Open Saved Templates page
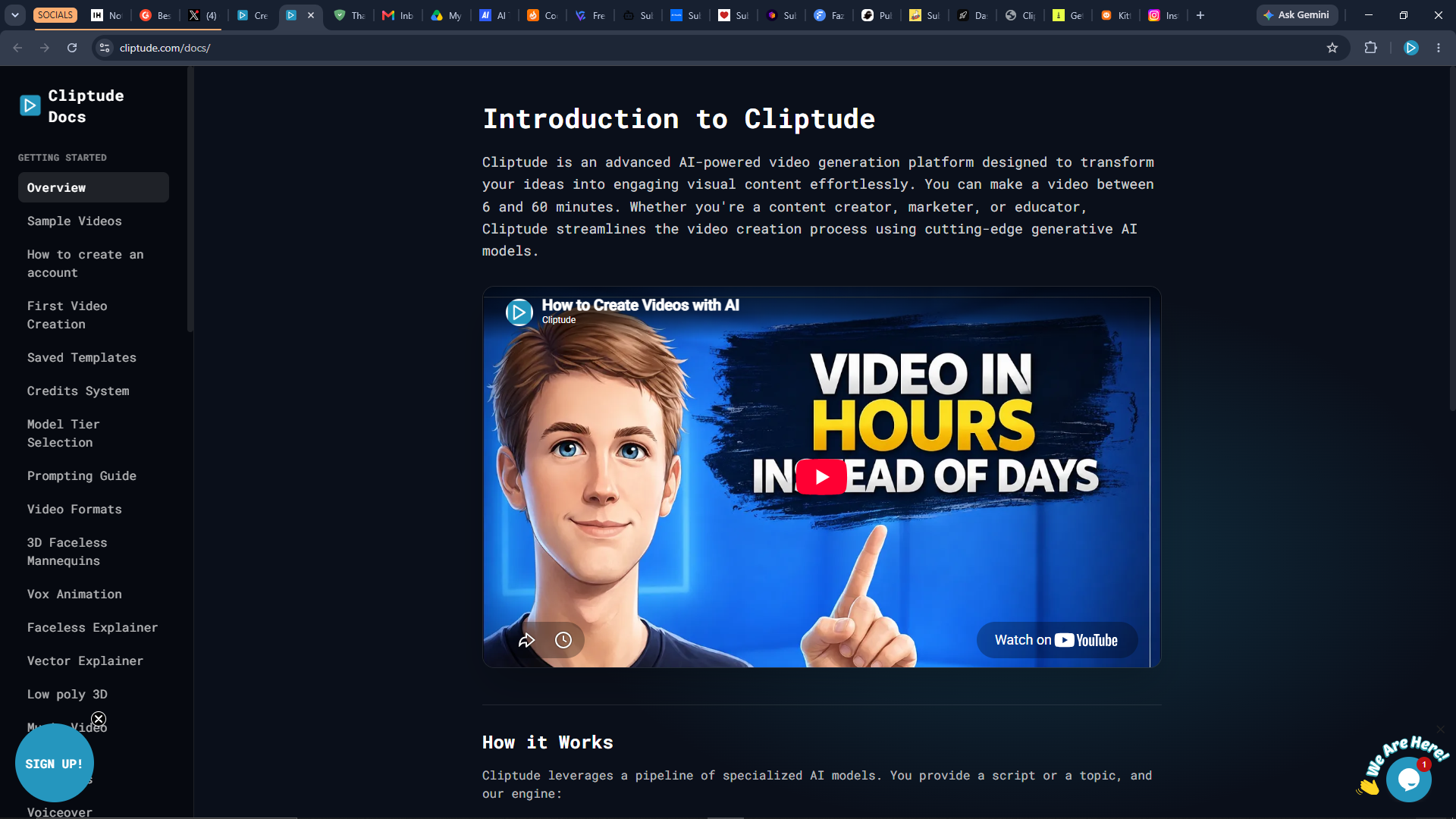1456x819 pixels. coord(93,357)
